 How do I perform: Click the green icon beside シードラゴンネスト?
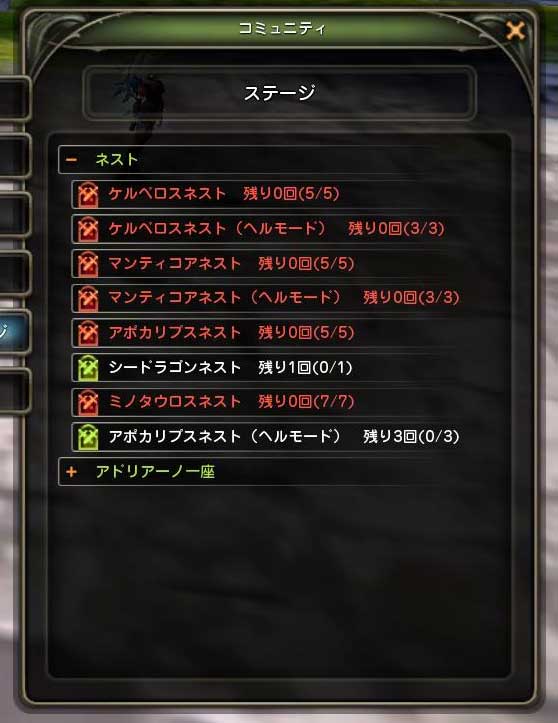pos(88,368)
